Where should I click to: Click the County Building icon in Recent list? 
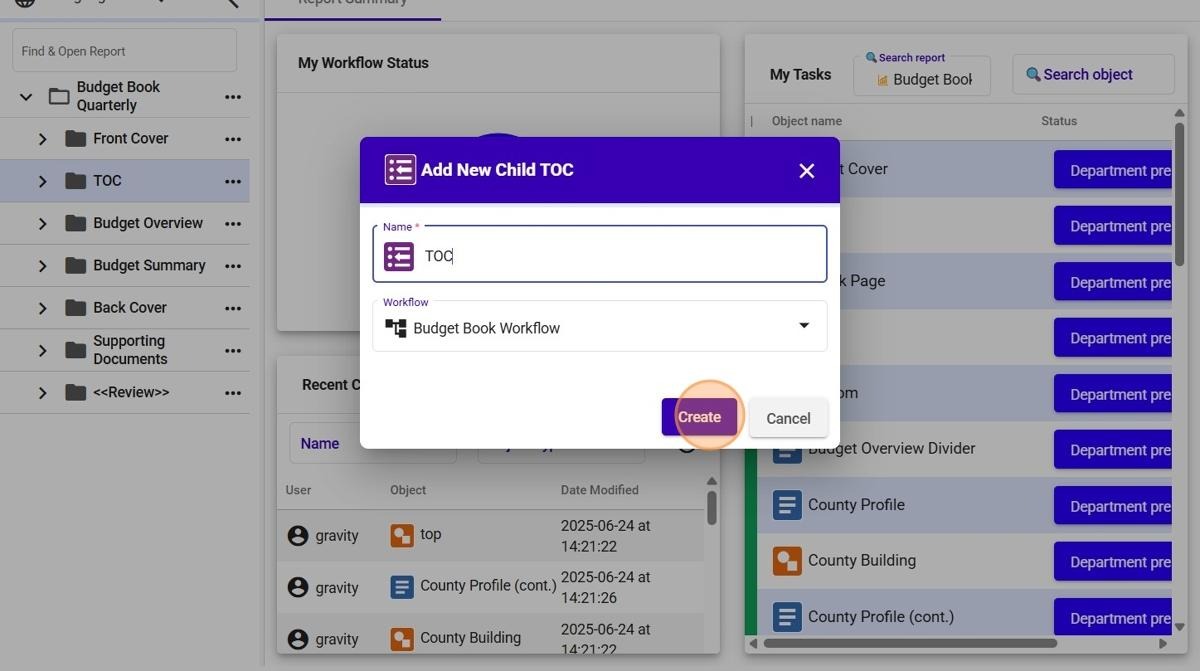tap(402, 639)
